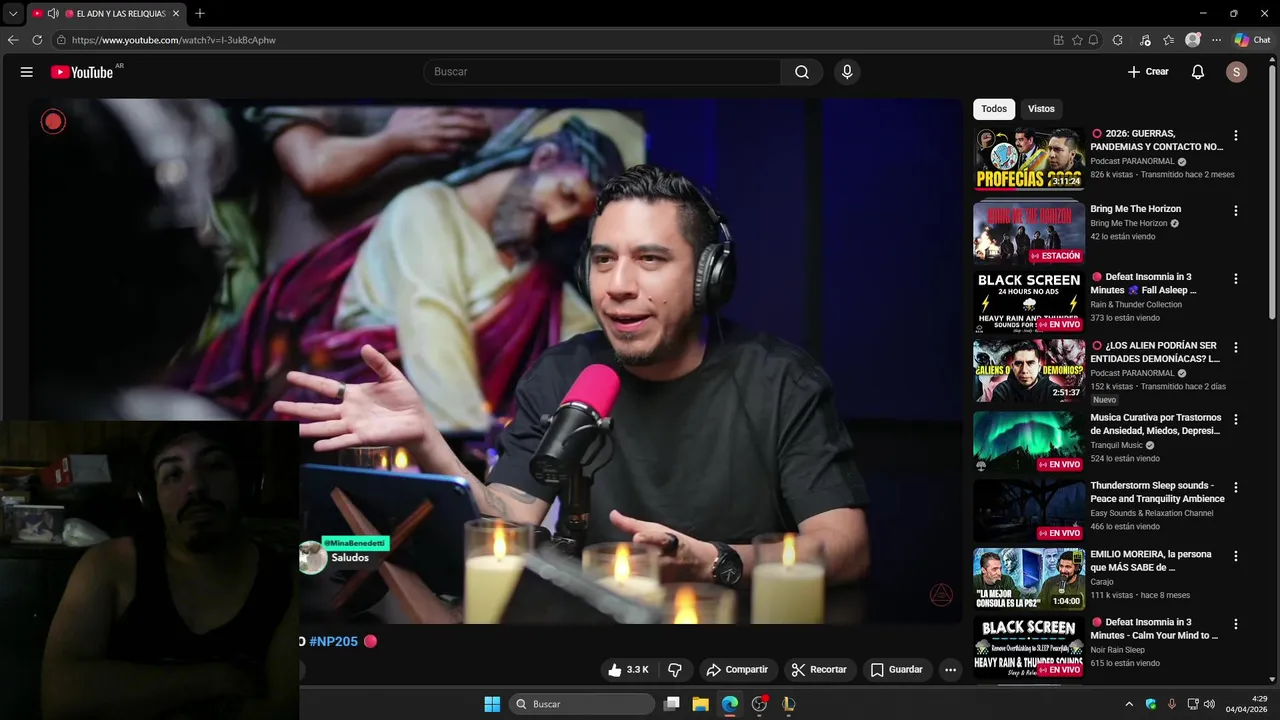Open the YouTube guide hamburger menu
The image size is (1280, 720).
click(x=27, y=72)
